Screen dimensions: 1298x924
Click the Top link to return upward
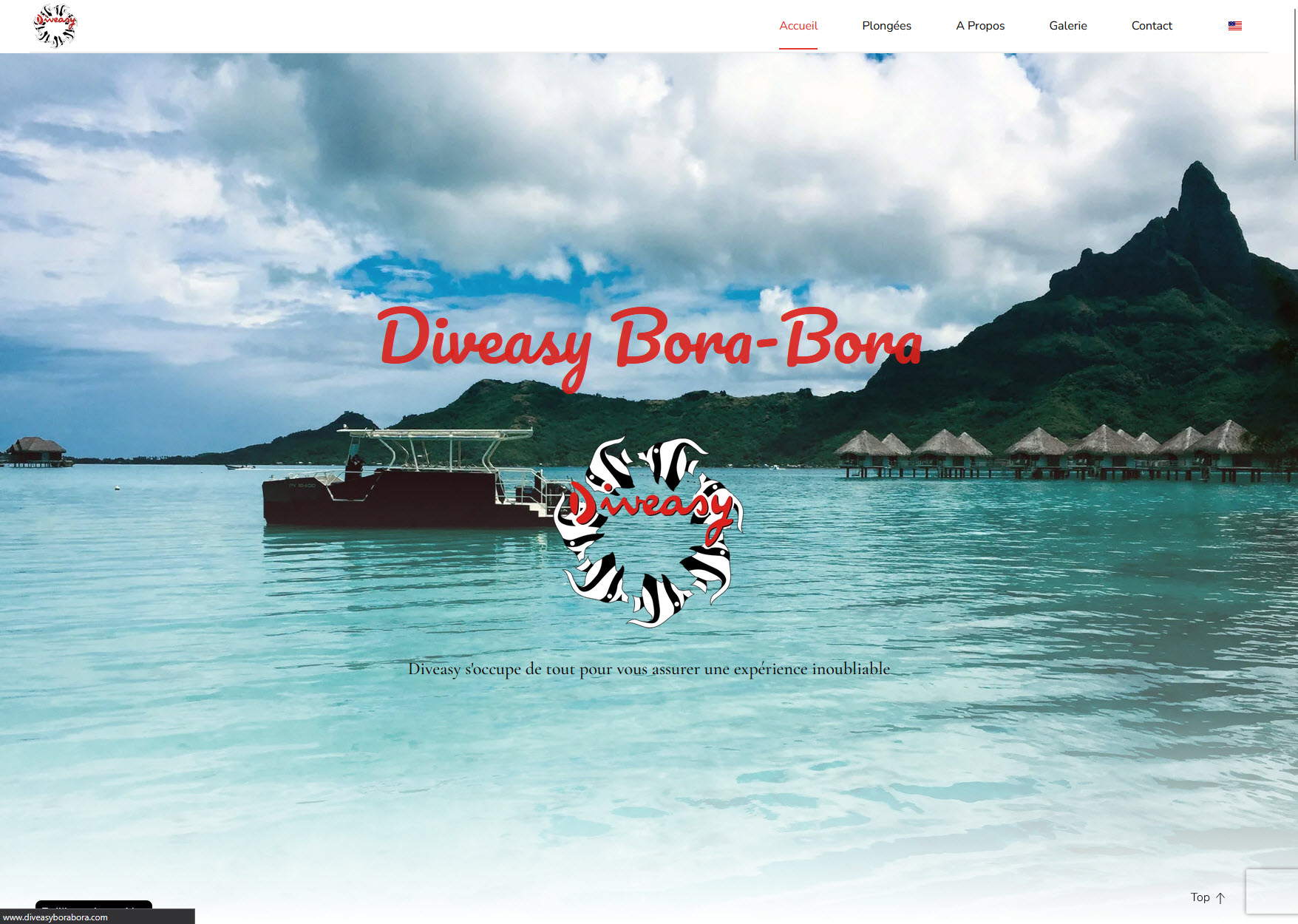(x=1200, y=897)
